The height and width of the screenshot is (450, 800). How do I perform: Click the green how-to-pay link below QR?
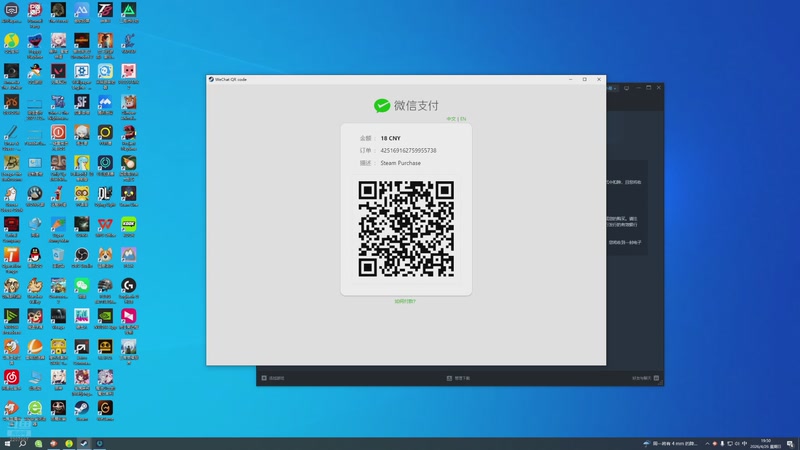(406, 302)
